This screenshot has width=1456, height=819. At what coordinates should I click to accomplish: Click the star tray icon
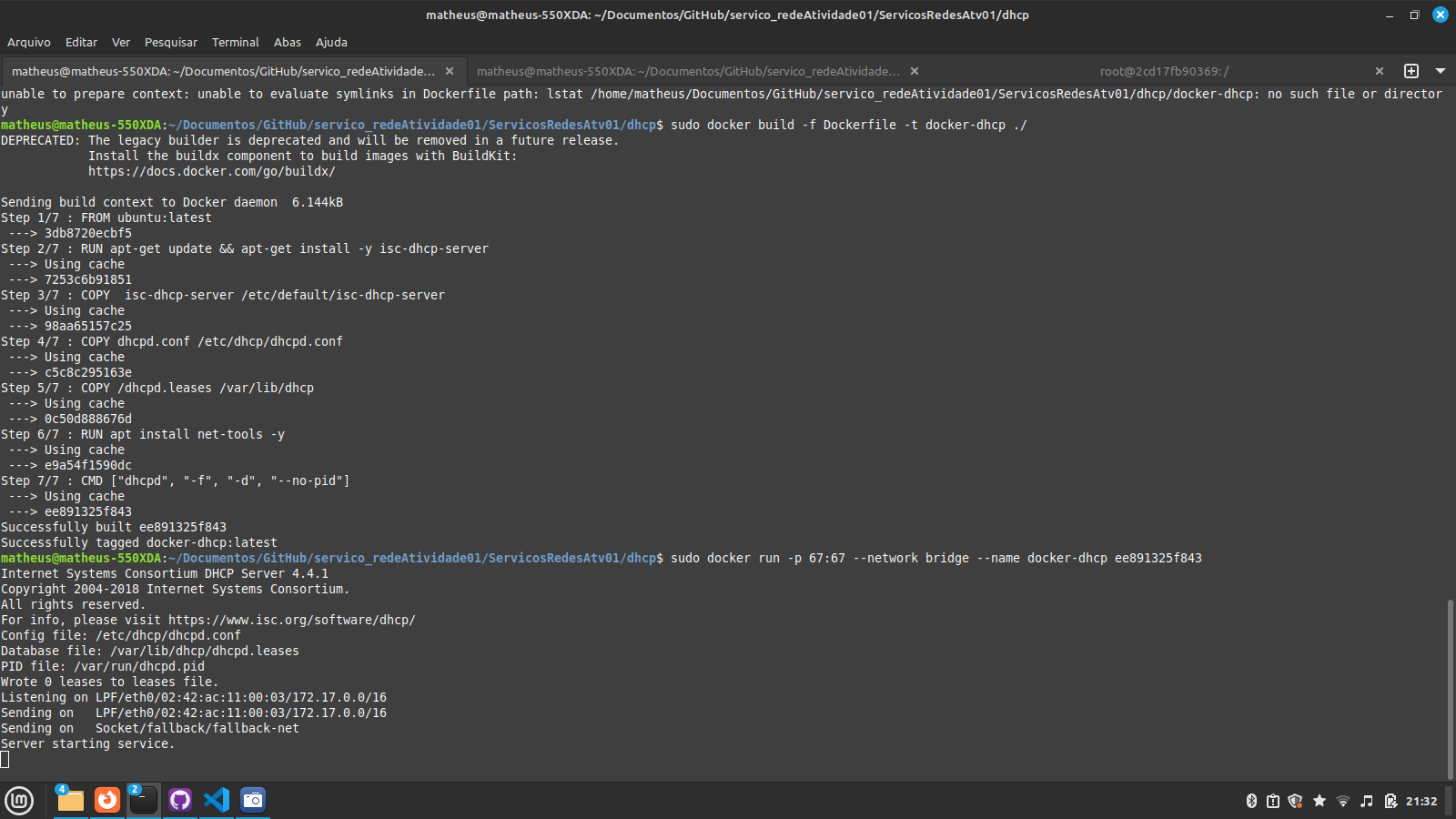coord(1319,801)
